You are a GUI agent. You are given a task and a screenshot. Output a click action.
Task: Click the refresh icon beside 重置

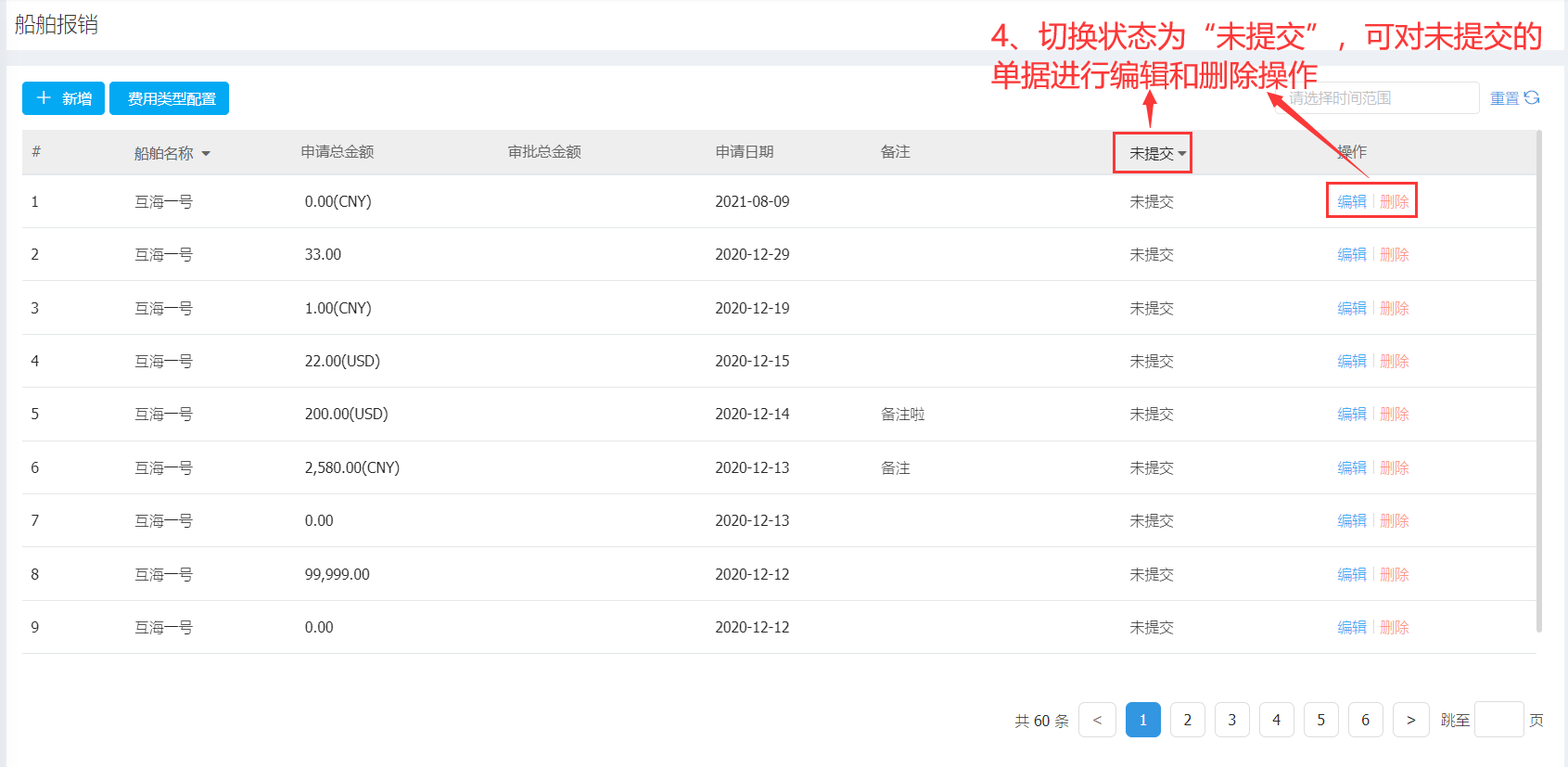pos(1532,97)
